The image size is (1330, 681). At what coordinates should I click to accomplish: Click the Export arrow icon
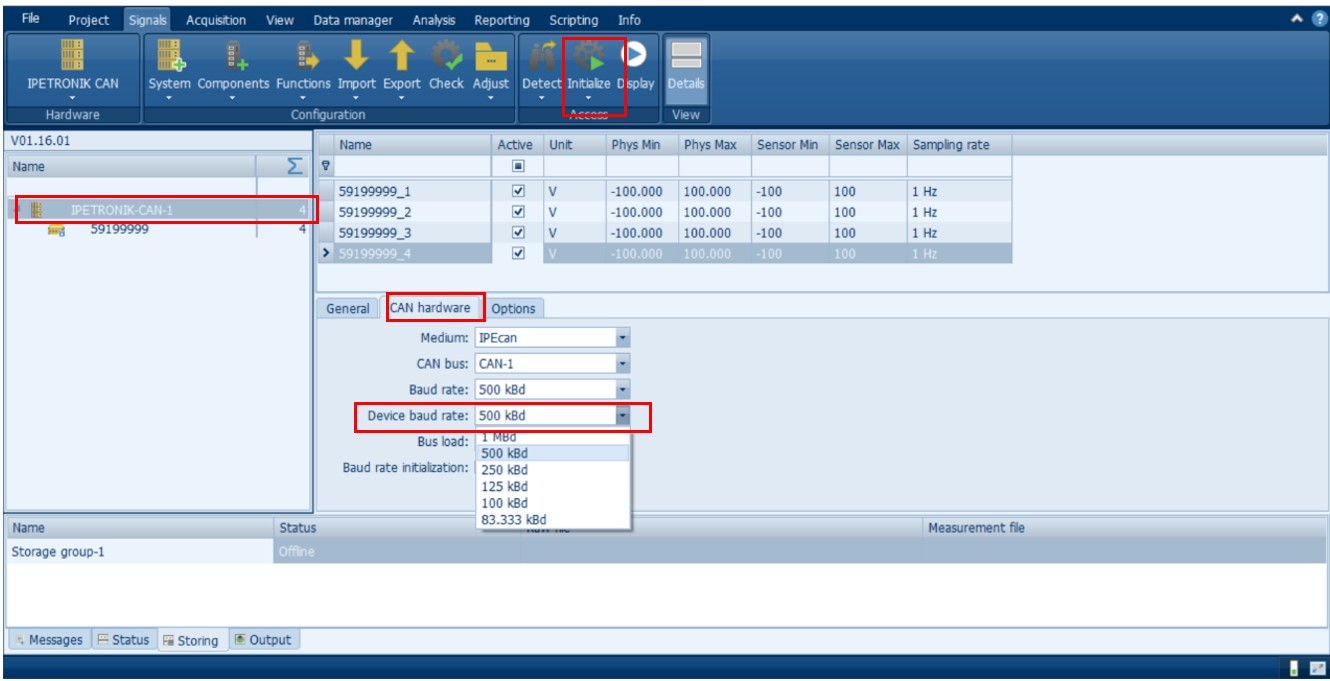401,57
